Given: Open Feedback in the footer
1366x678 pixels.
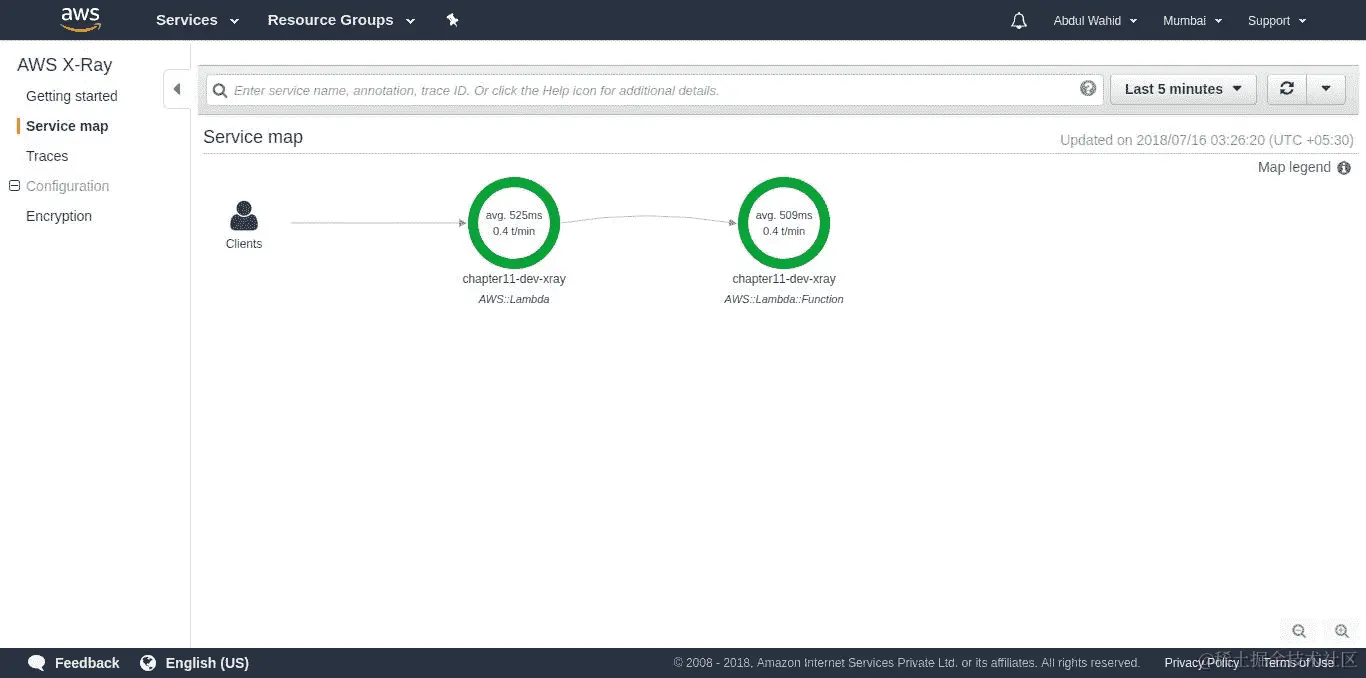Looking at the screenshot, I should (x=87, y=663).
